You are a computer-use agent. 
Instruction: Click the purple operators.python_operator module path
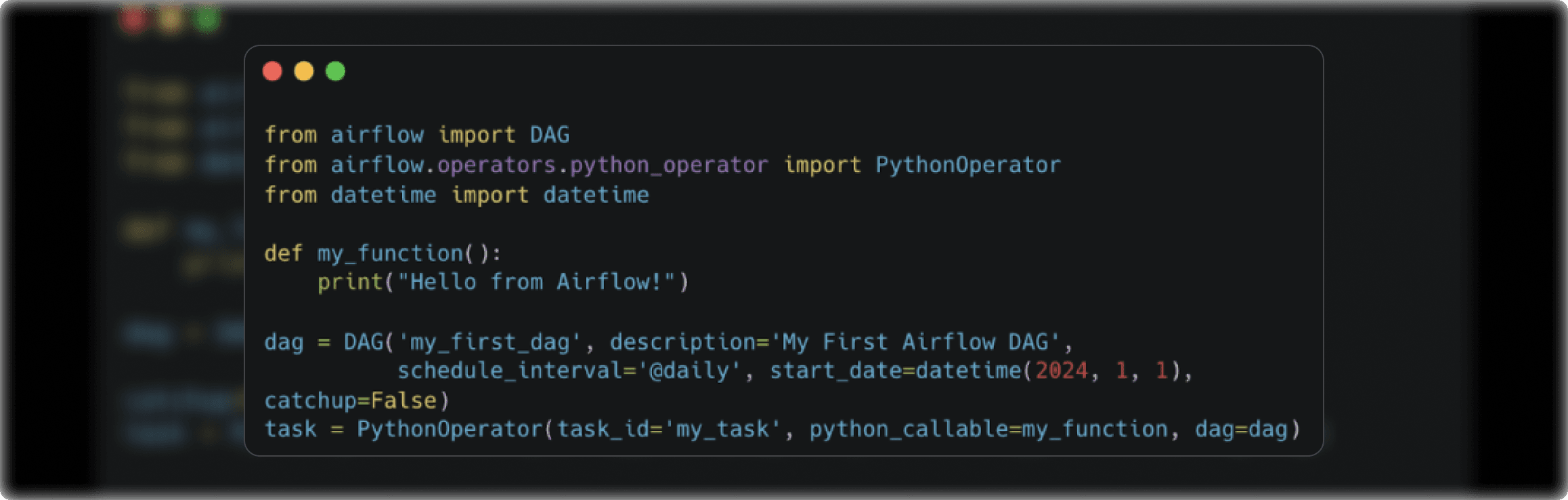pos(603,165)
